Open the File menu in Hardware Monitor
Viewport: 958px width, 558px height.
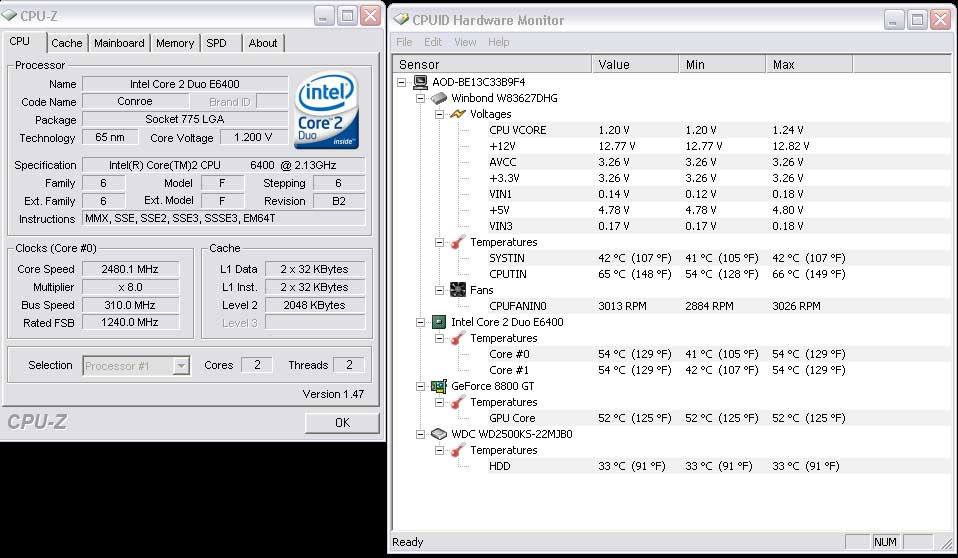404,42
